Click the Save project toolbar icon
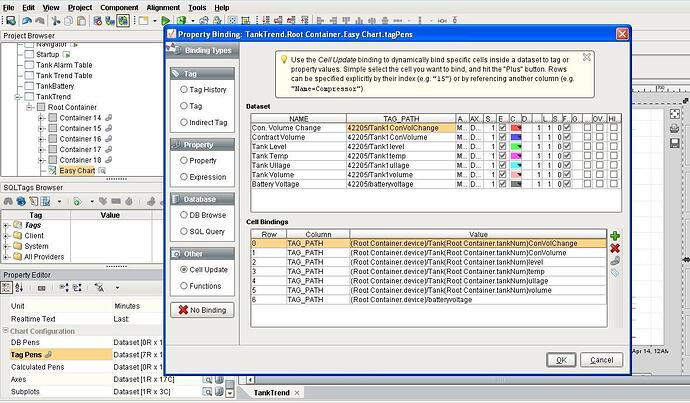Image resolution: width=690 pixels, height=403 pixels. point(11,21)
